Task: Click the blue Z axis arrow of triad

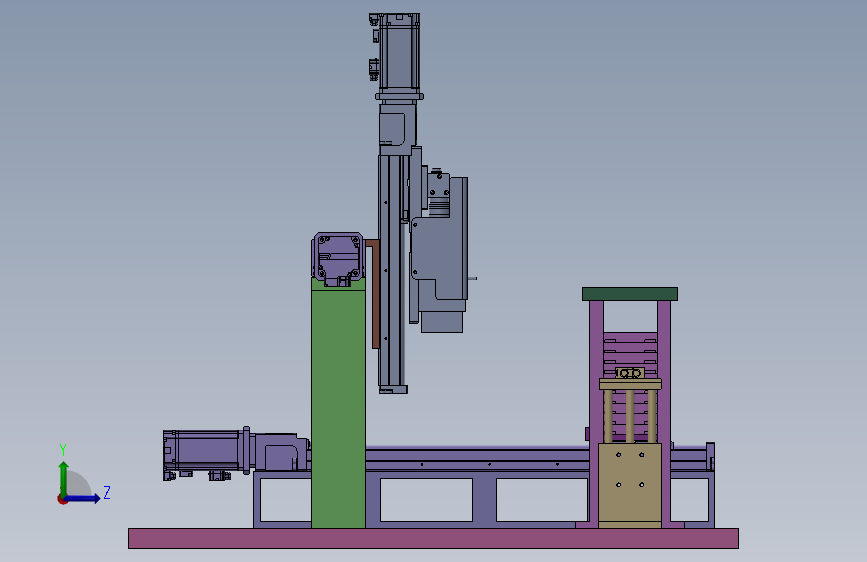Action: point(83,498)
